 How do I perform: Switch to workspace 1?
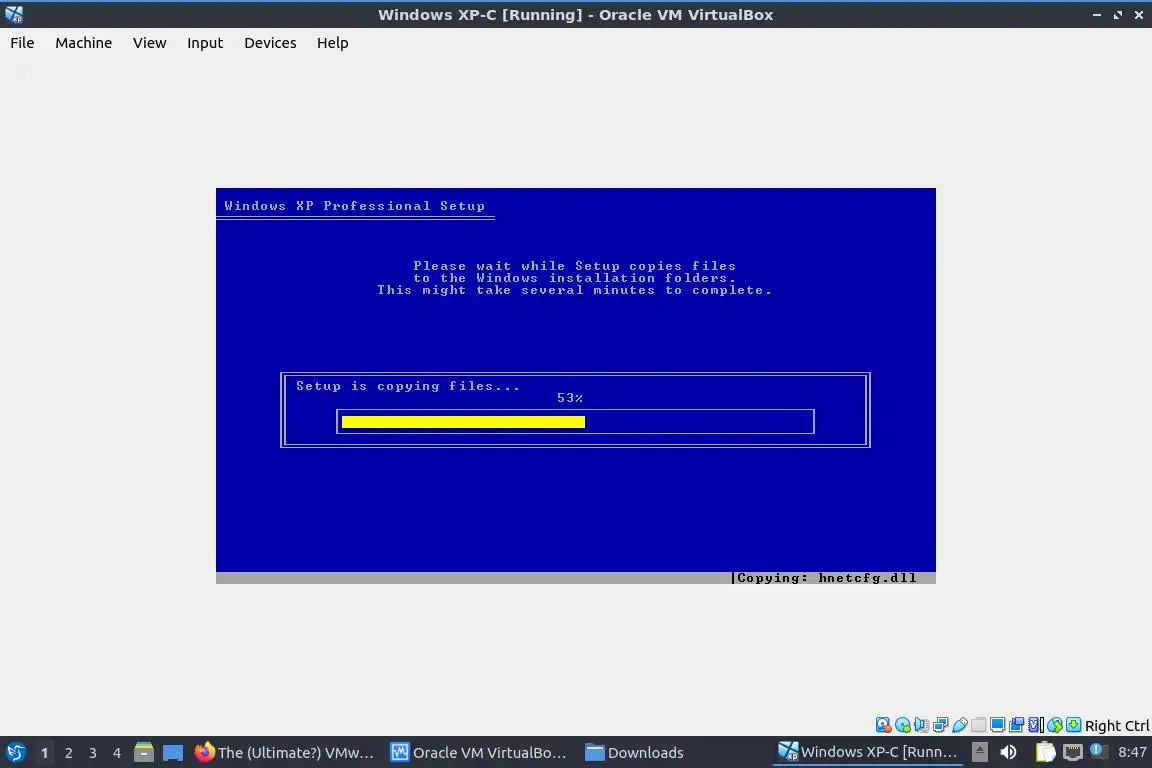coord(44,753)
